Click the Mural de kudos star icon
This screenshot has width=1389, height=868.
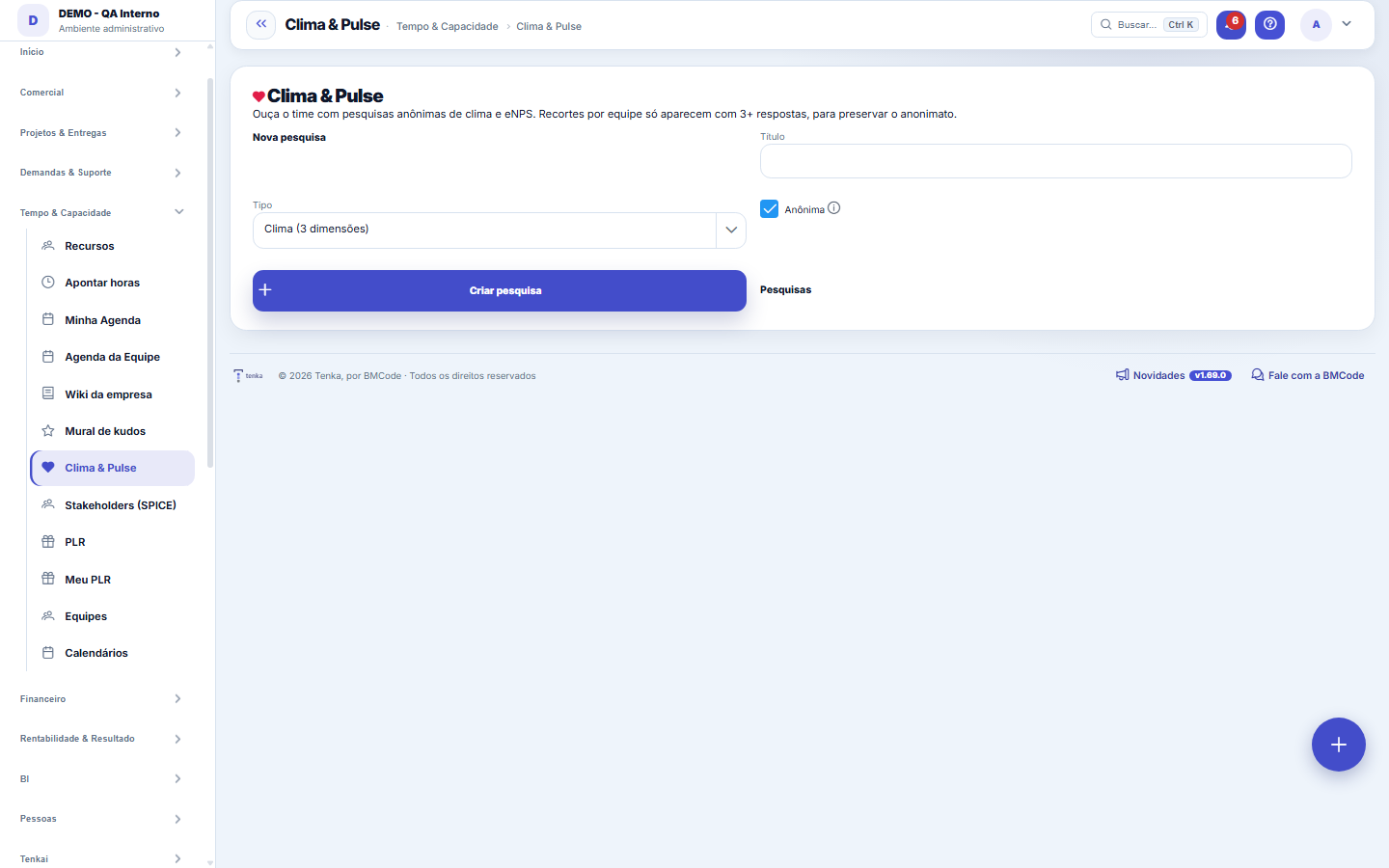pos(48,431)
